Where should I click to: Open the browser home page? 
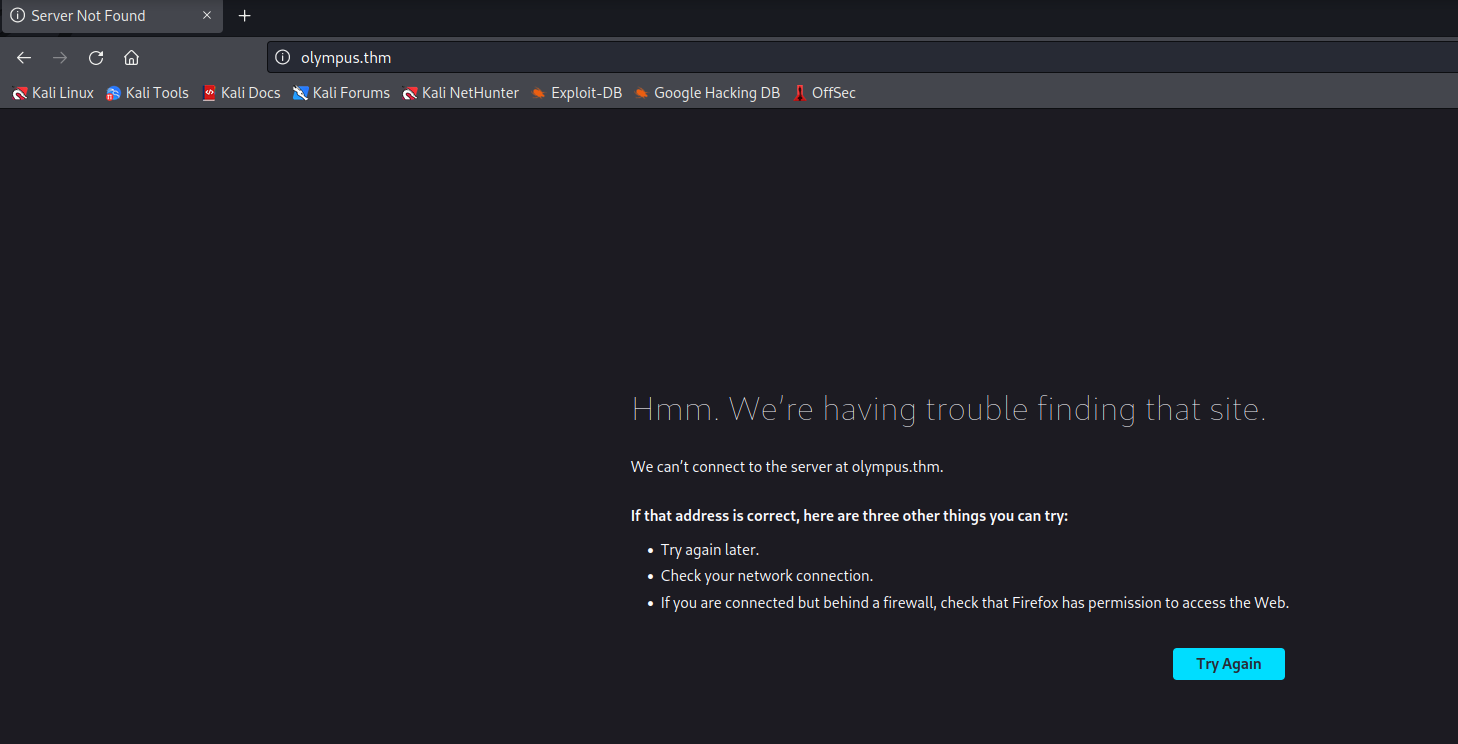pyautogui.click(x=131, y=57)
